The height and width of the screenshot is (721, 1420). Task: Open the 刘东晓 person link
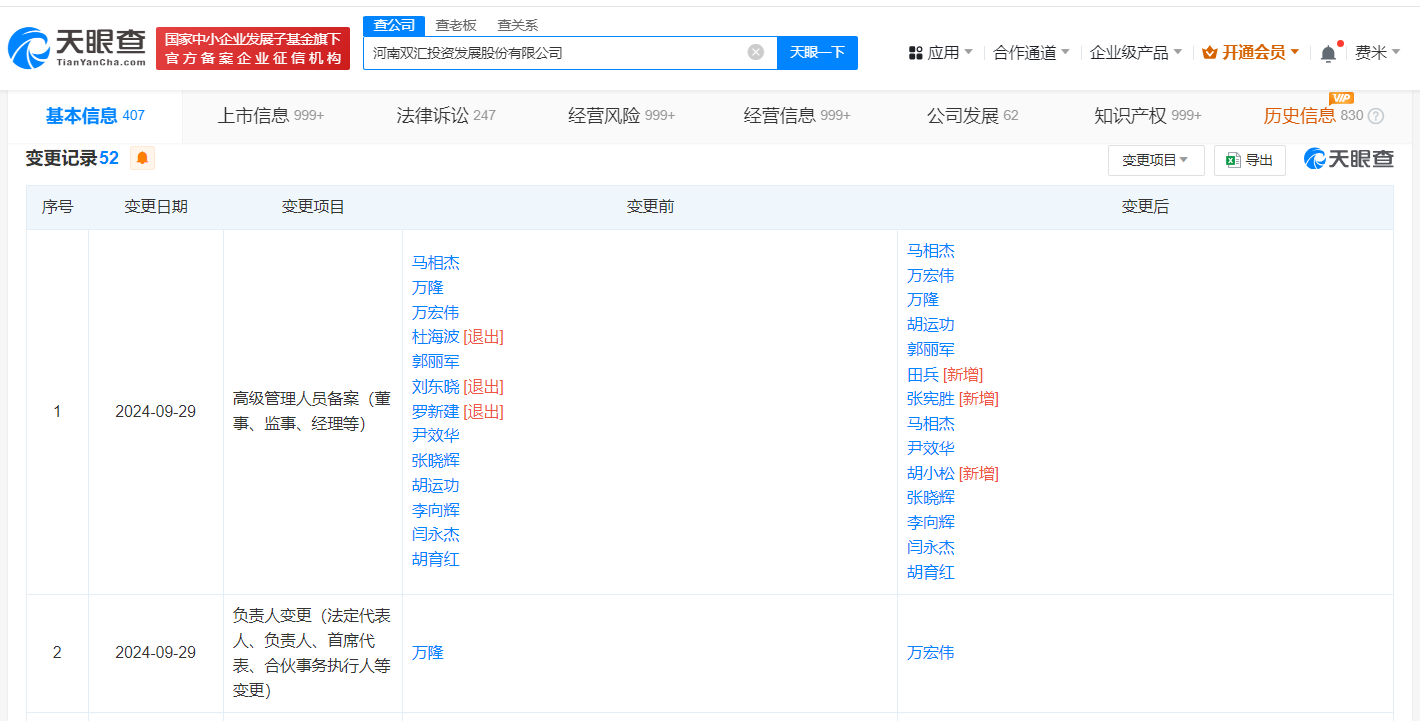click(436, 386)
